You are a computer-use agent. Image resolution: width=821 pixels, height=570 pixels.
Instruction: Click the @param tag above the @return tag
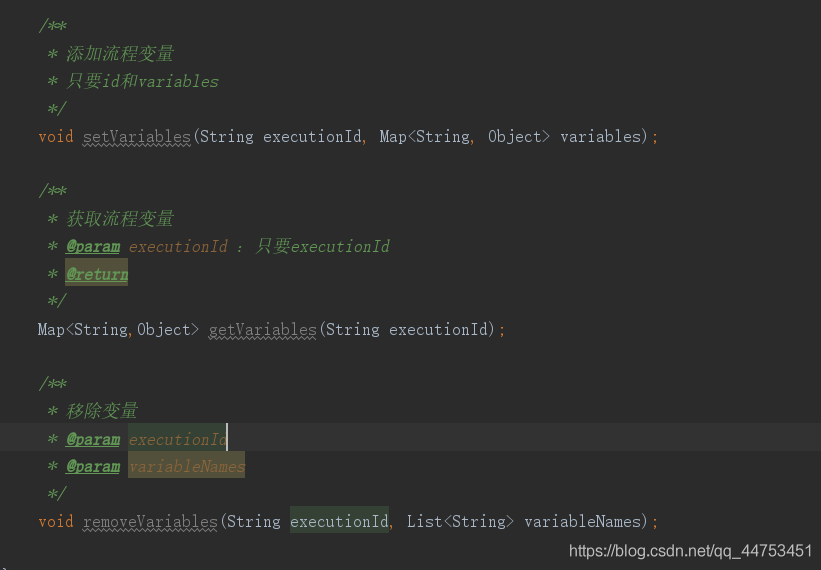(x=93, y=246)
